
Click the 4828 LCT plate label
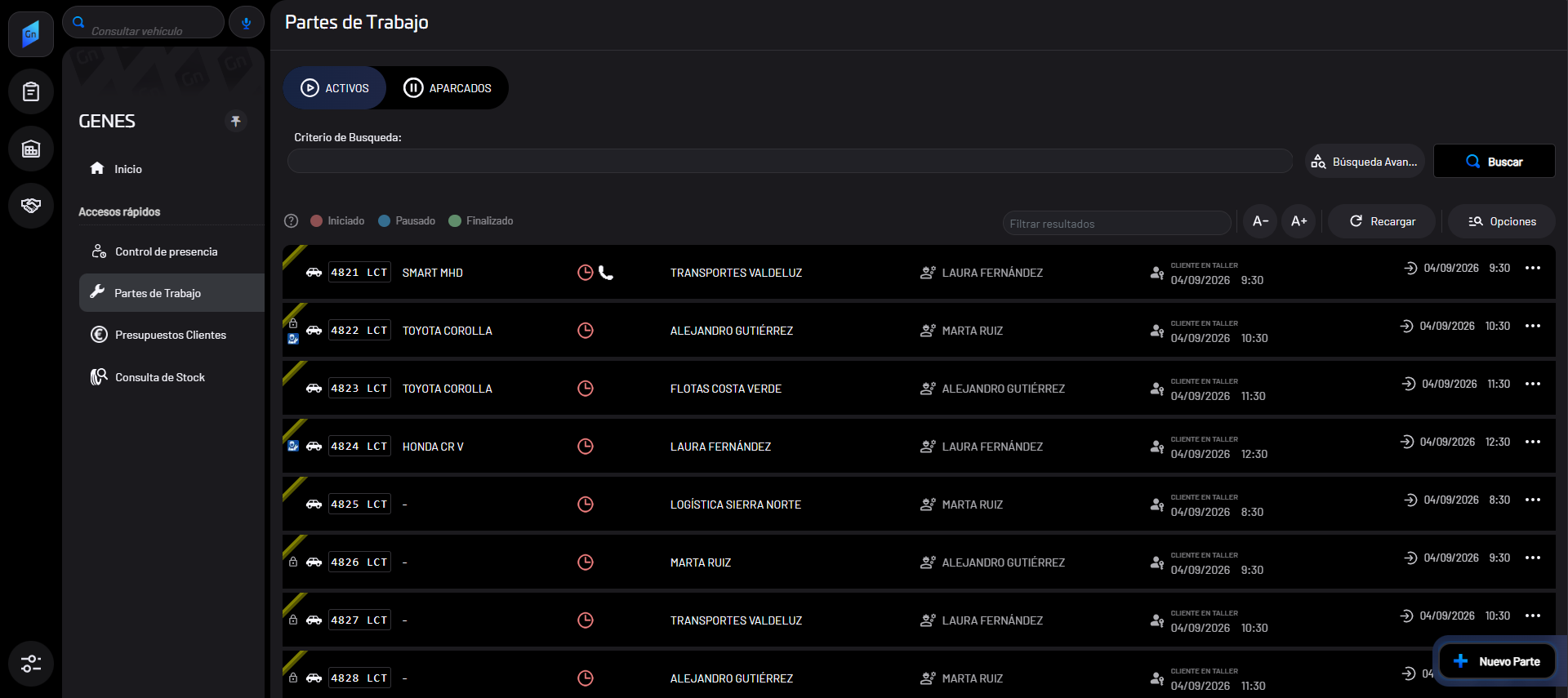[359, 678]
